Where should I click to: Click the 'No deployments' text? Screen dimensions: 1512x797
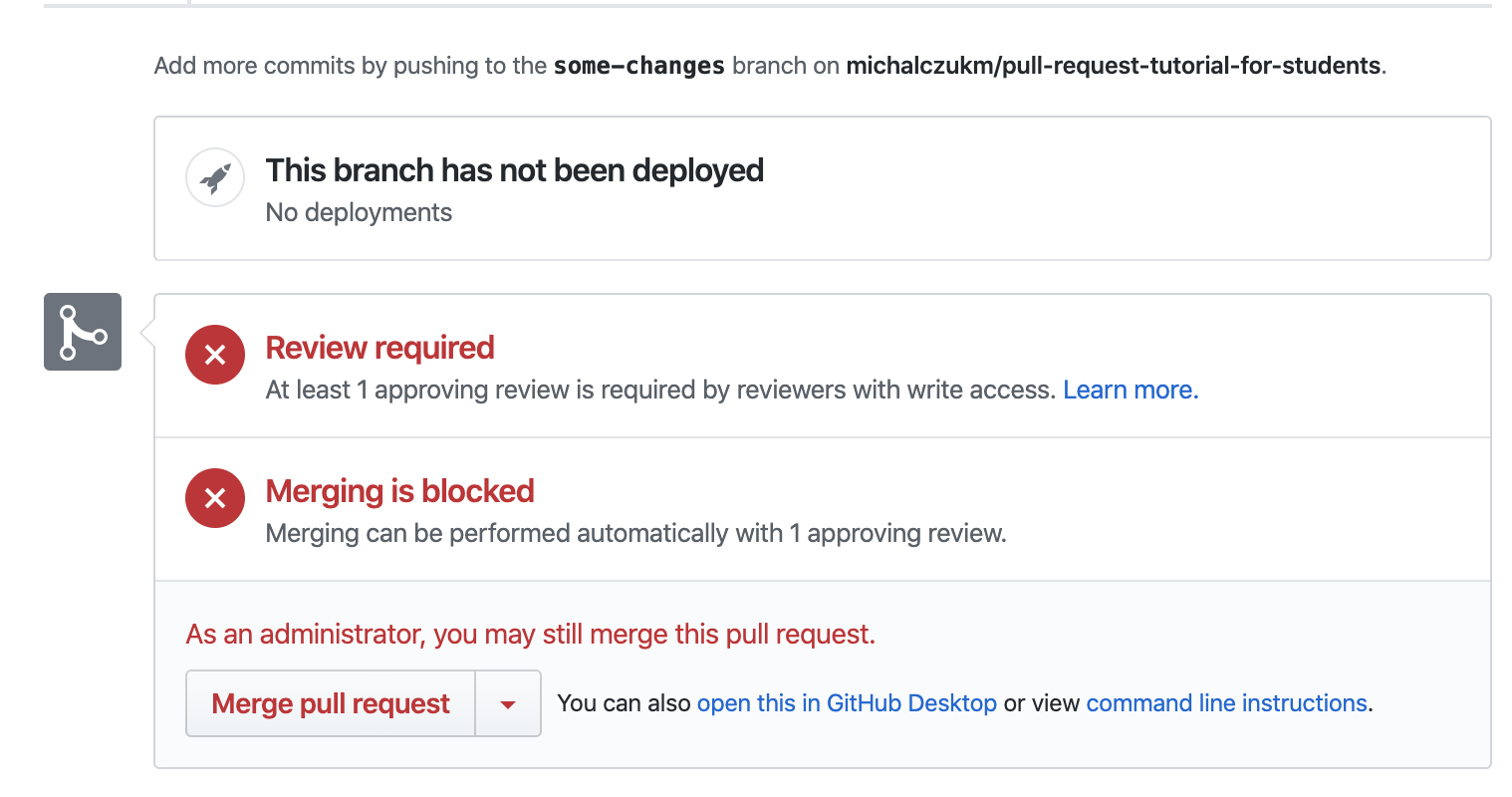point(359,212)
